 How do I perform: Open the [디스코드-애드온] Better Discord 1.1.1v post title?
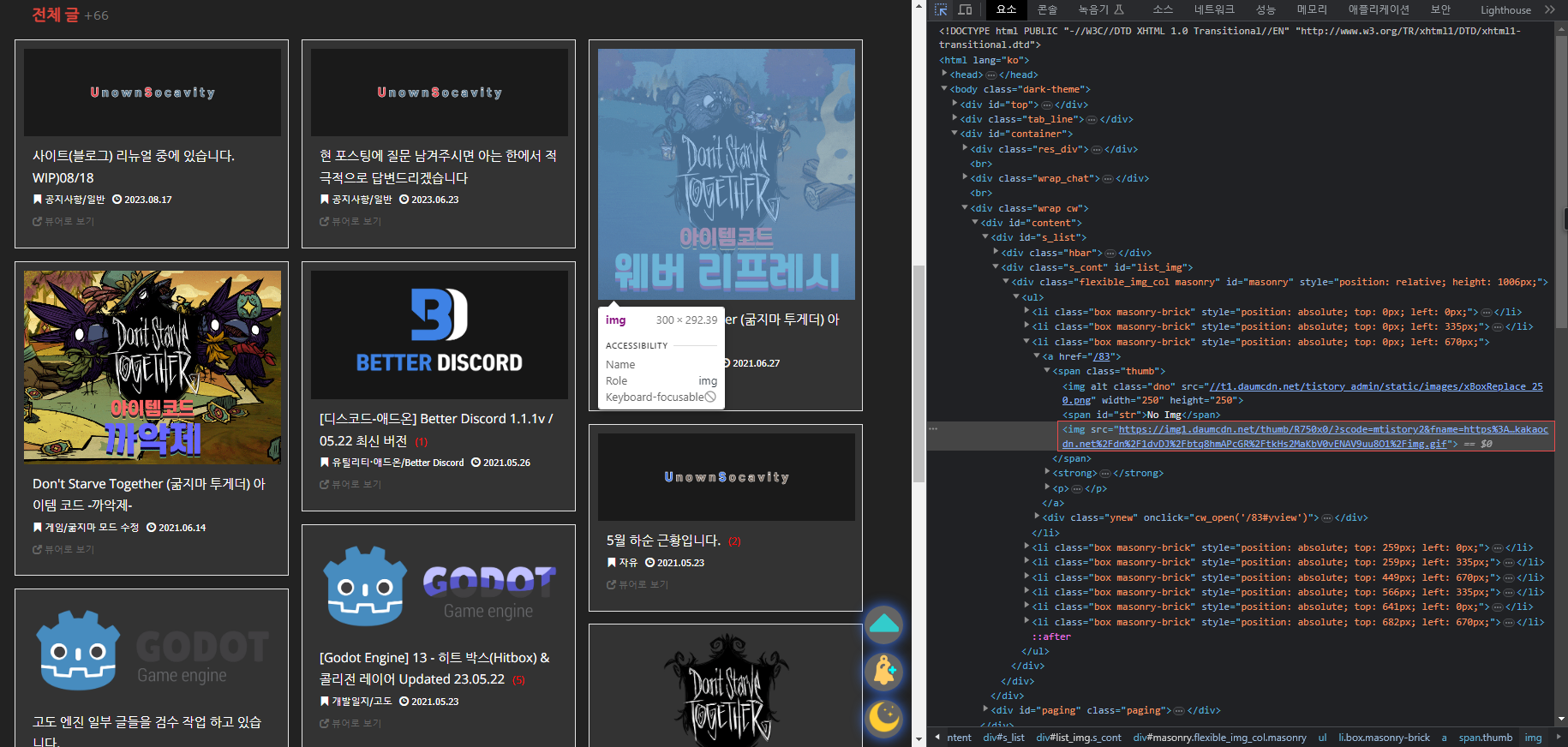click(x=436, y=429)
